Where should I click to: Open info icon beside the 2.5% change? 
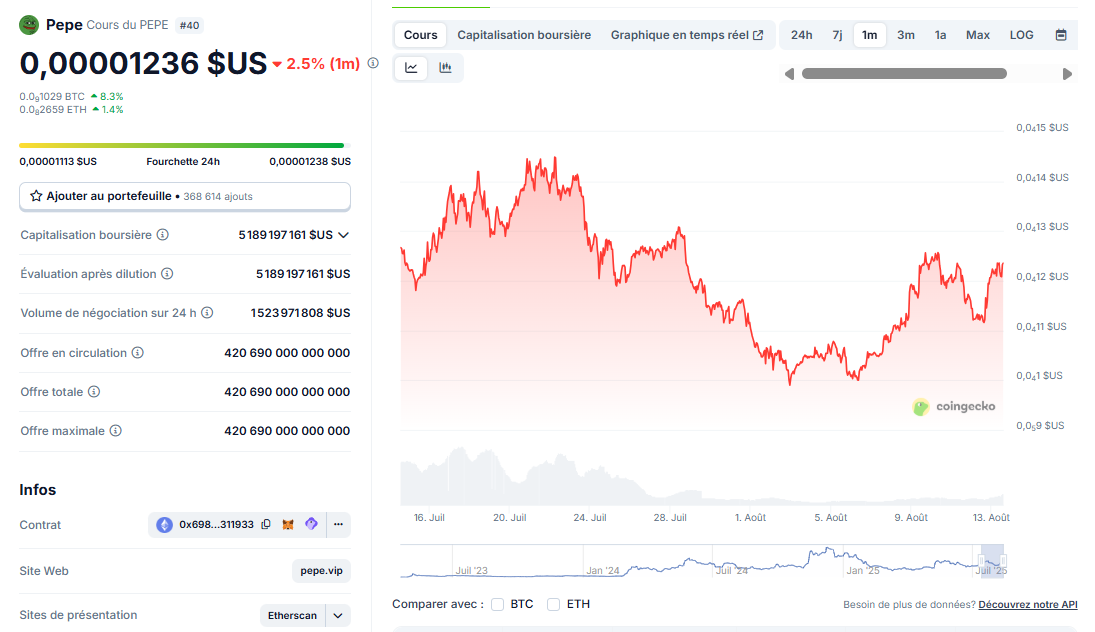click(374, 63)
